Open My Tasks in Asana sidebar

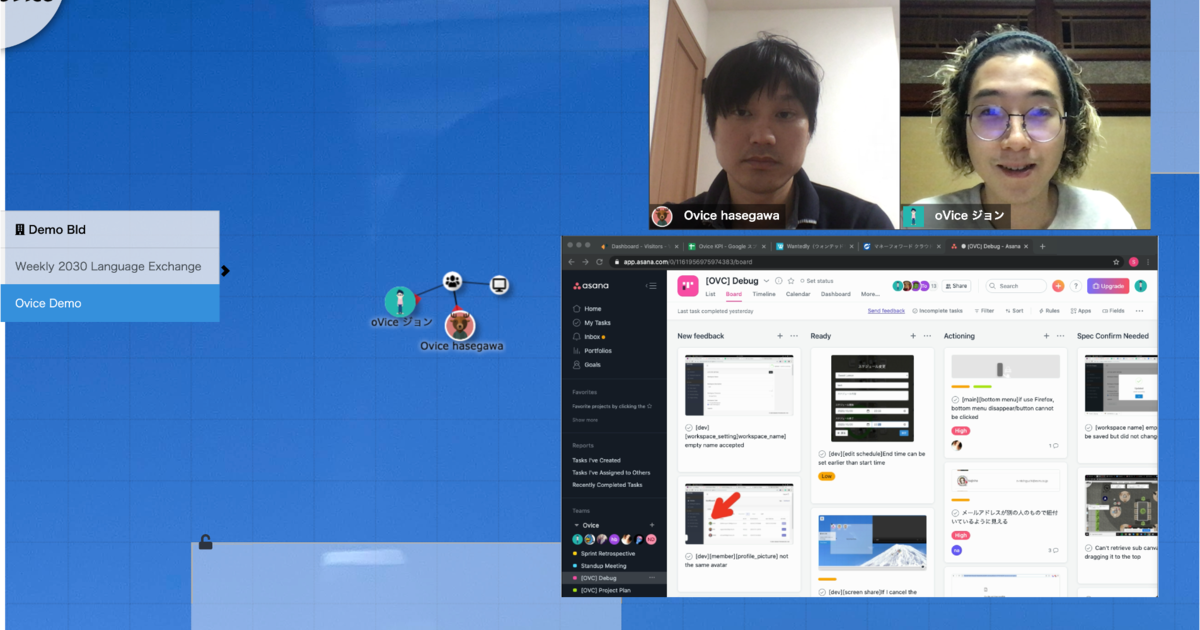pos(590,323)
